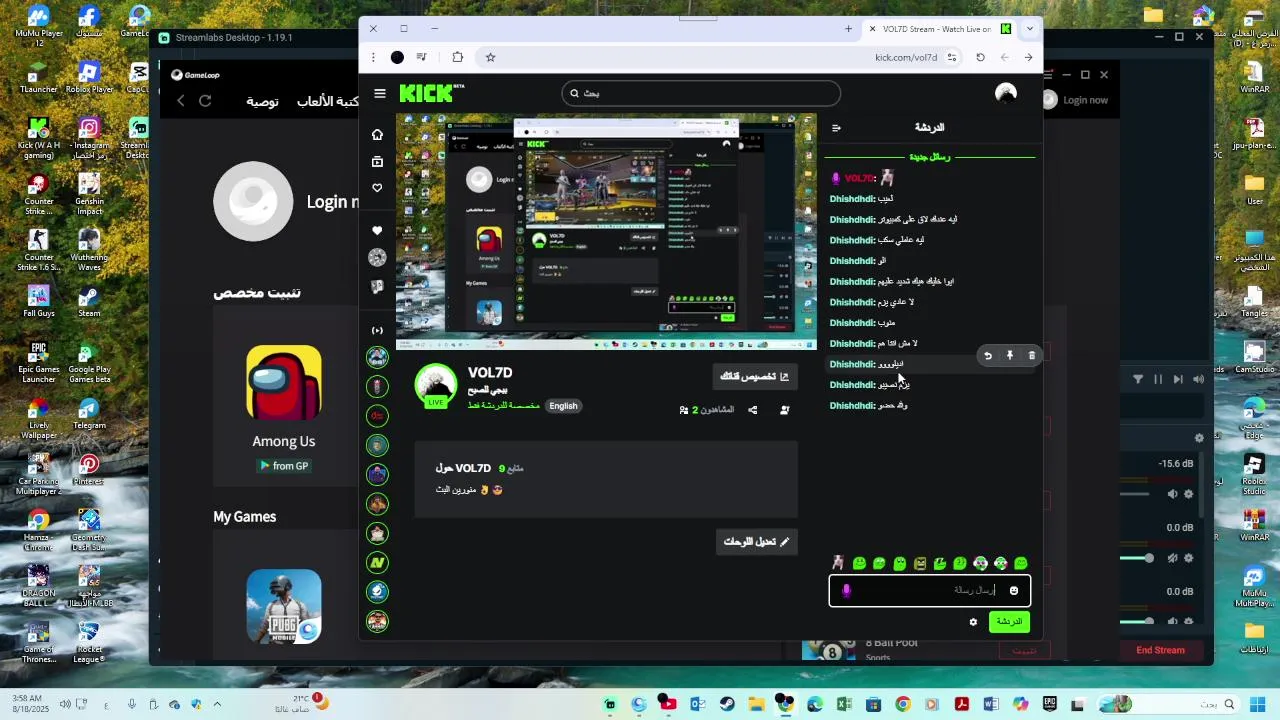Open the tab search dropdown arrow
Image resolution: width=1280 pixels, height=720 pixels.
(1029, 29)
